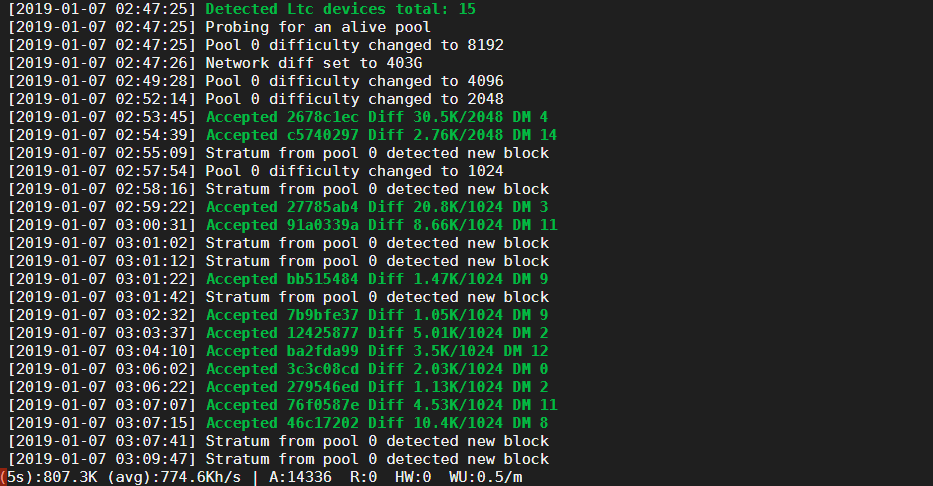
Task: Click 'Network diff set to 403G' line
Action: click(x=313, y=63)
